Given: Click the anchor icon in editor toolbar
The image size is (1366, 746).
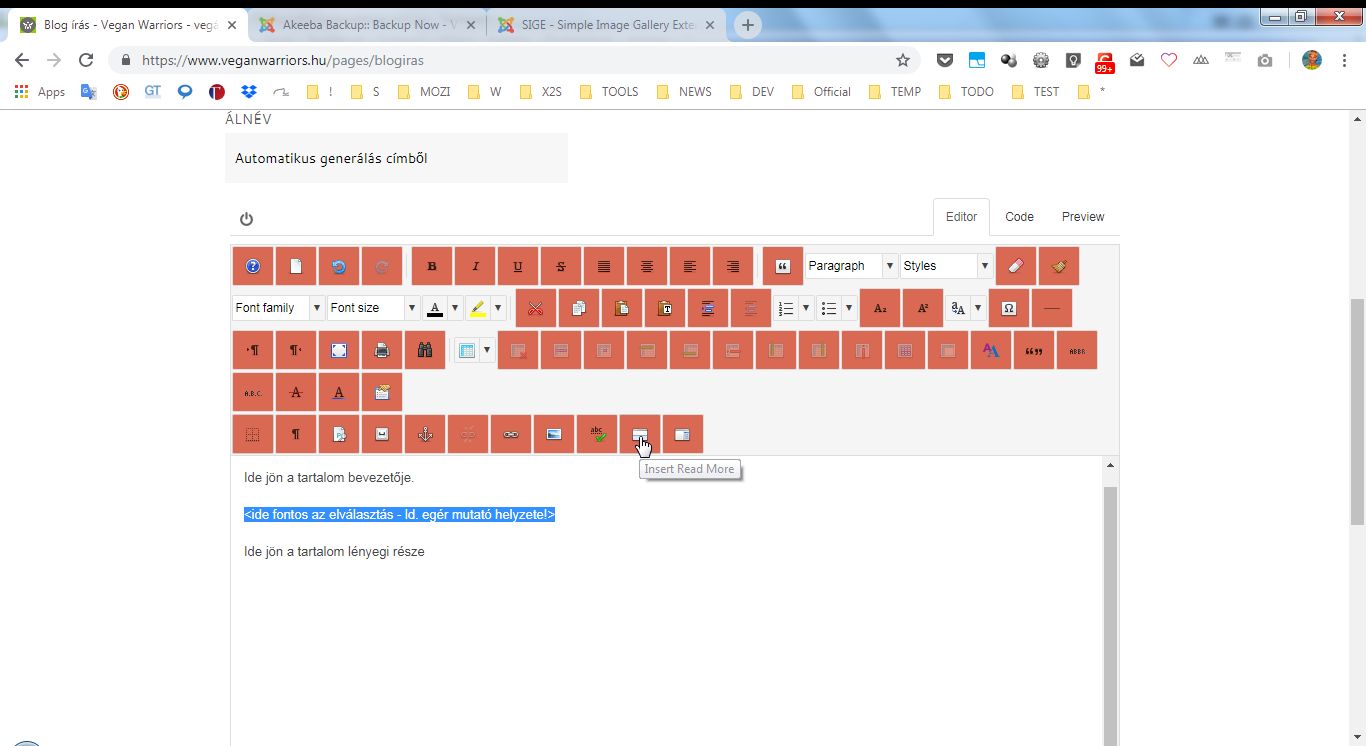Looking at the screenshot, I should 425,434.
